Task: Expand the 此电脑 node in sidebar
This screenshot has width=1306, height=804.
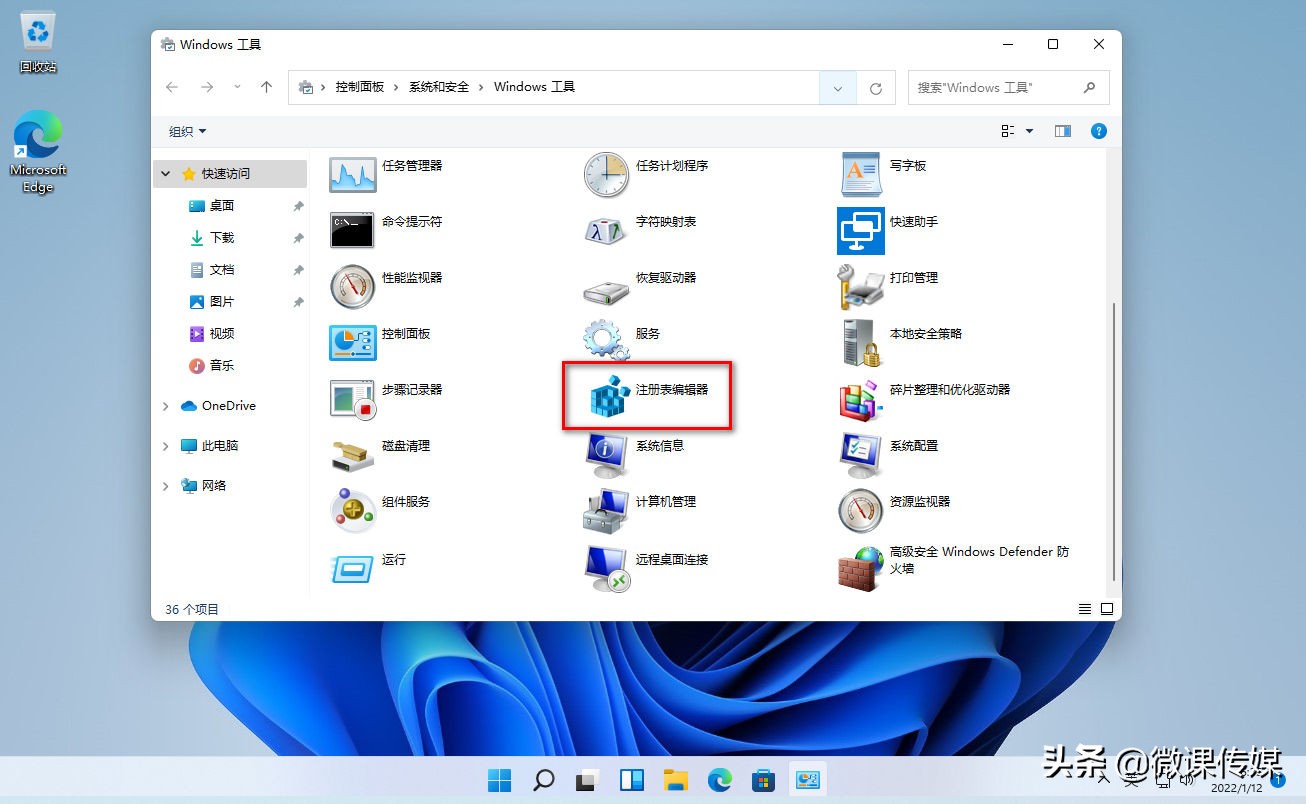Action: pyautogui.click(x=164, y=445)
